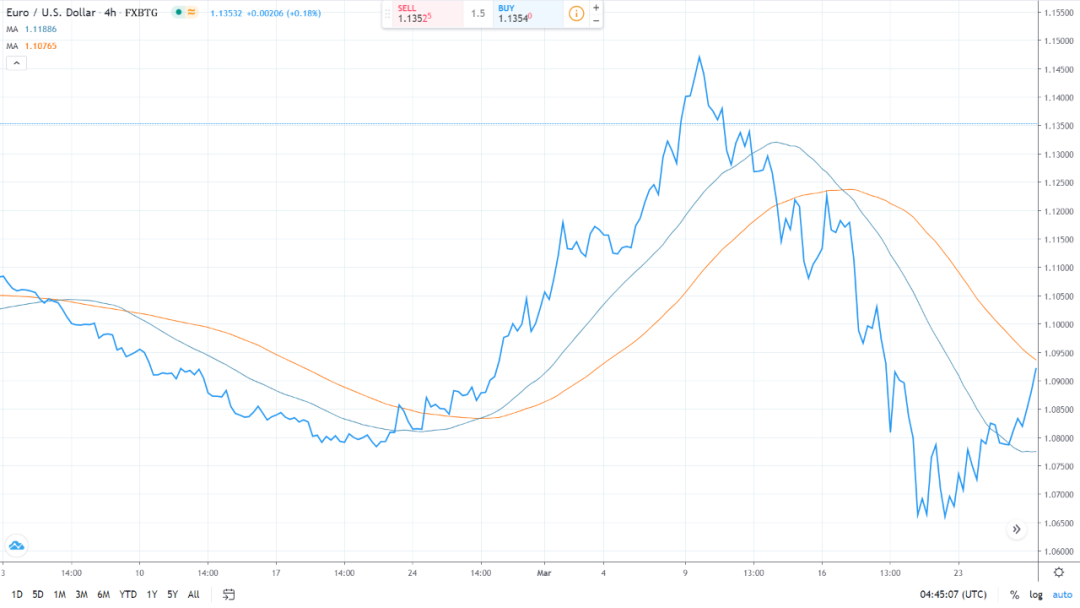Toggle the log scale
This screenshot has width=1080, height=608.
(1037, 594)
